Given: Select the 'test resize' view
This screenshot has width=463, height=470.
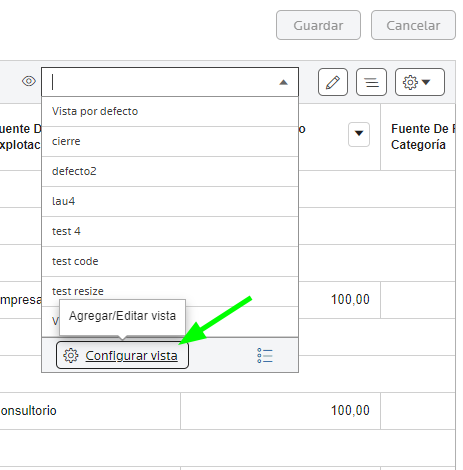Looking at the screenshot, I should click(170, 291).
